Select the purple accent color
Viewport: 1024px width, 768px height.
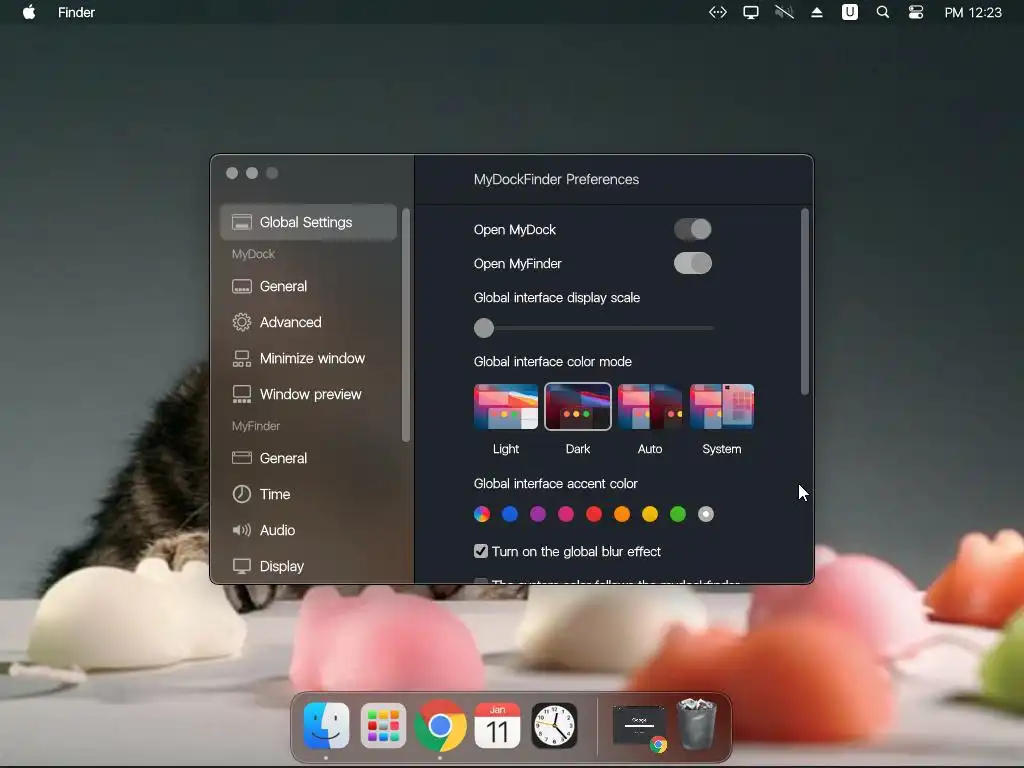pyautogui.click(x=538, y=514)
